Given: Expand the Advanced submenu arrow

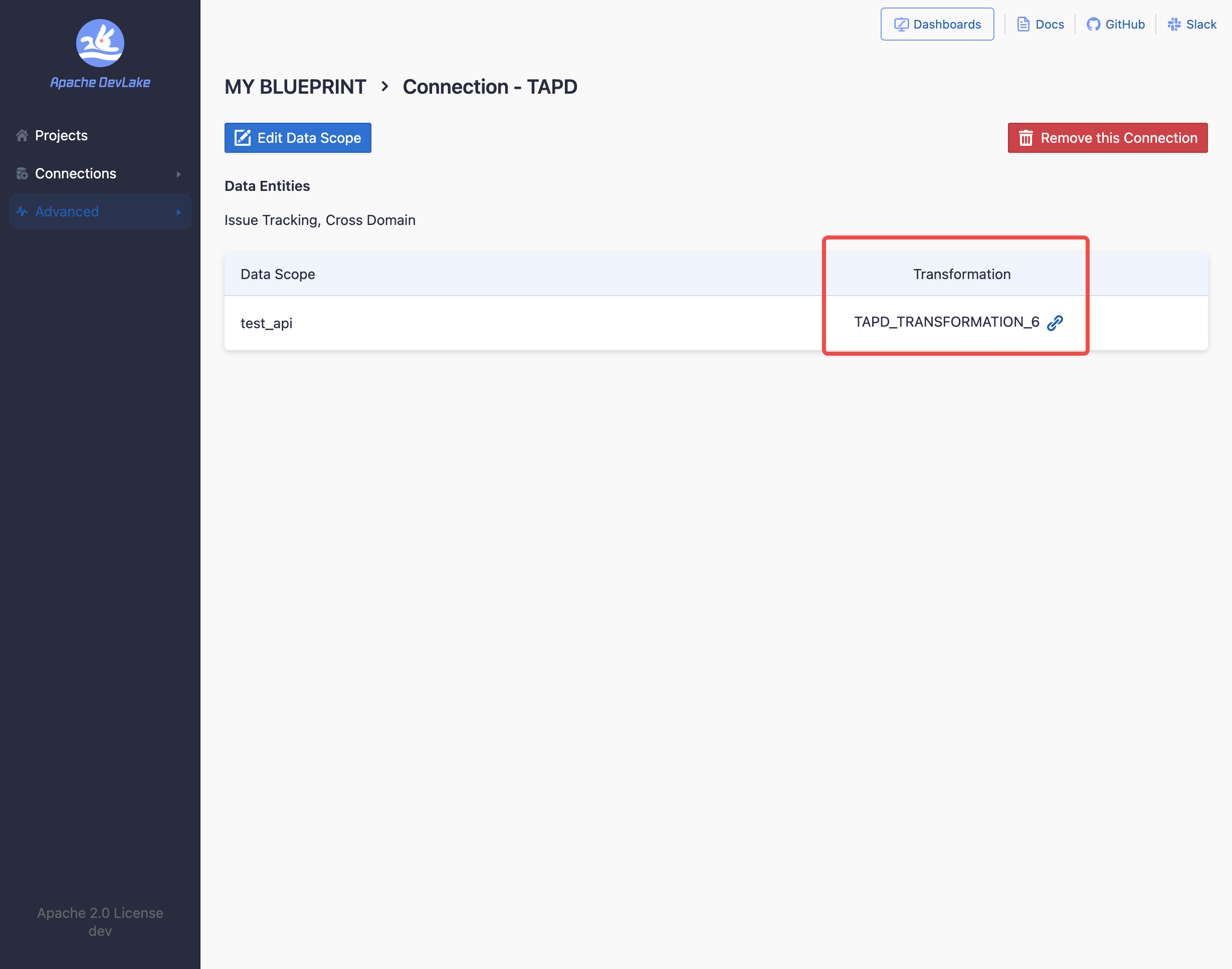Looking at the screenshot, I should point(179,212).
